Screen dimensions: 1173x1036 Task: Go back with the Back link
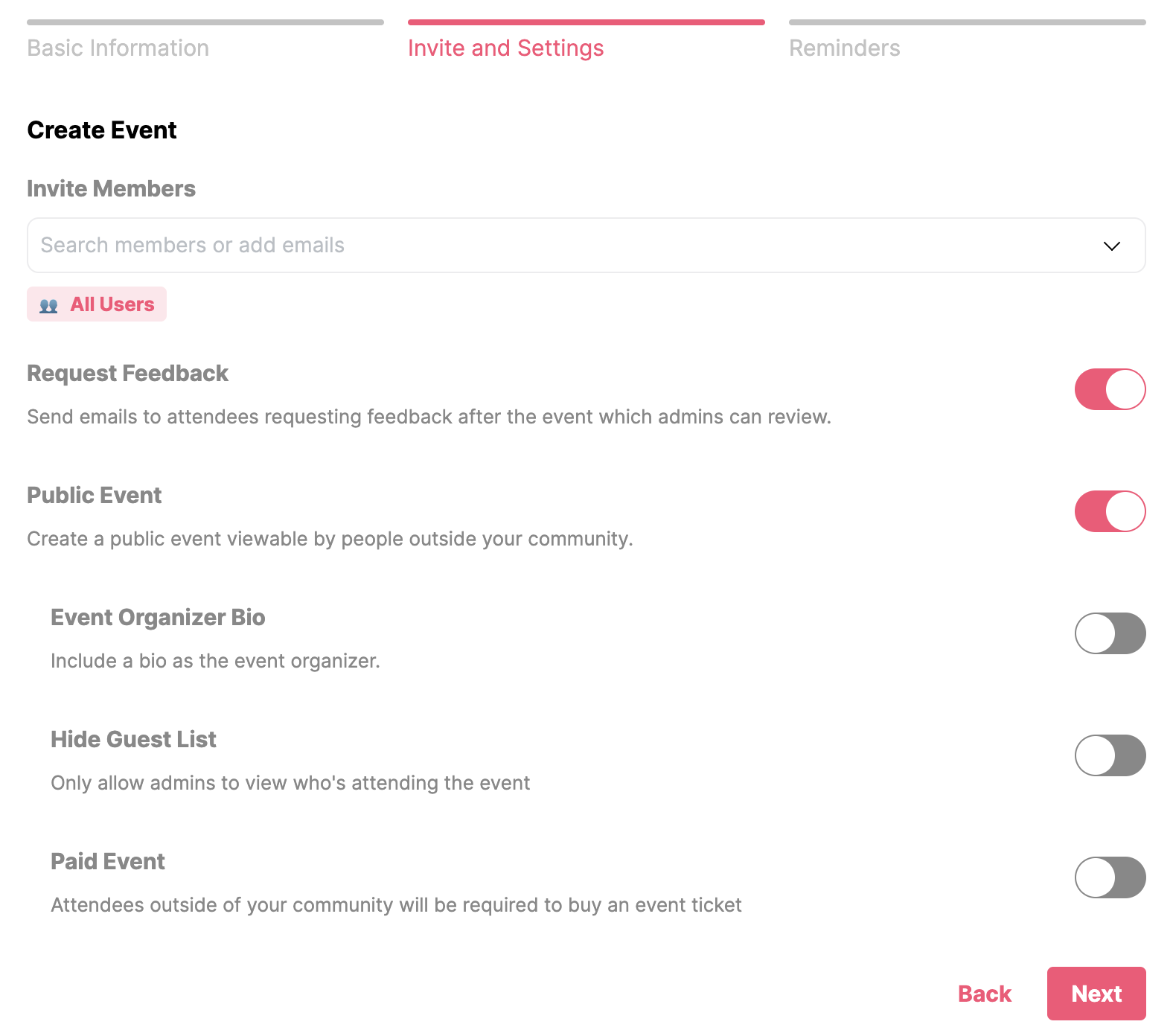click(x=984, y=994)
